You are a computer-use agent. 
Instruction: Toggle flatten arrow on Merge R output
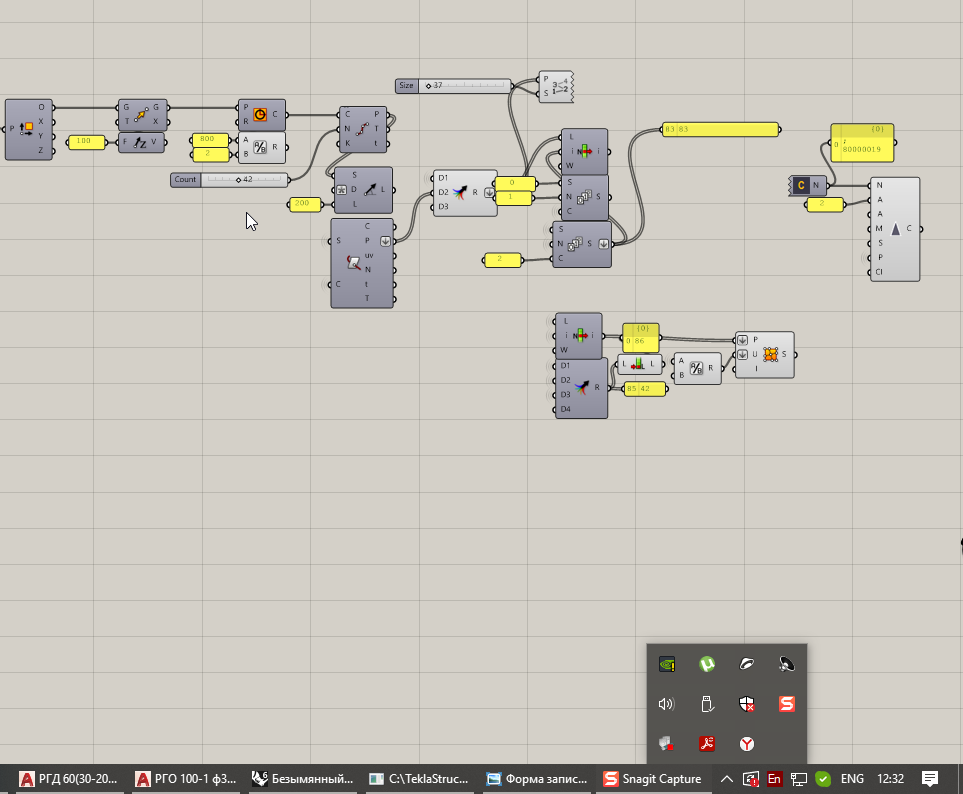(x=489, y=193)
